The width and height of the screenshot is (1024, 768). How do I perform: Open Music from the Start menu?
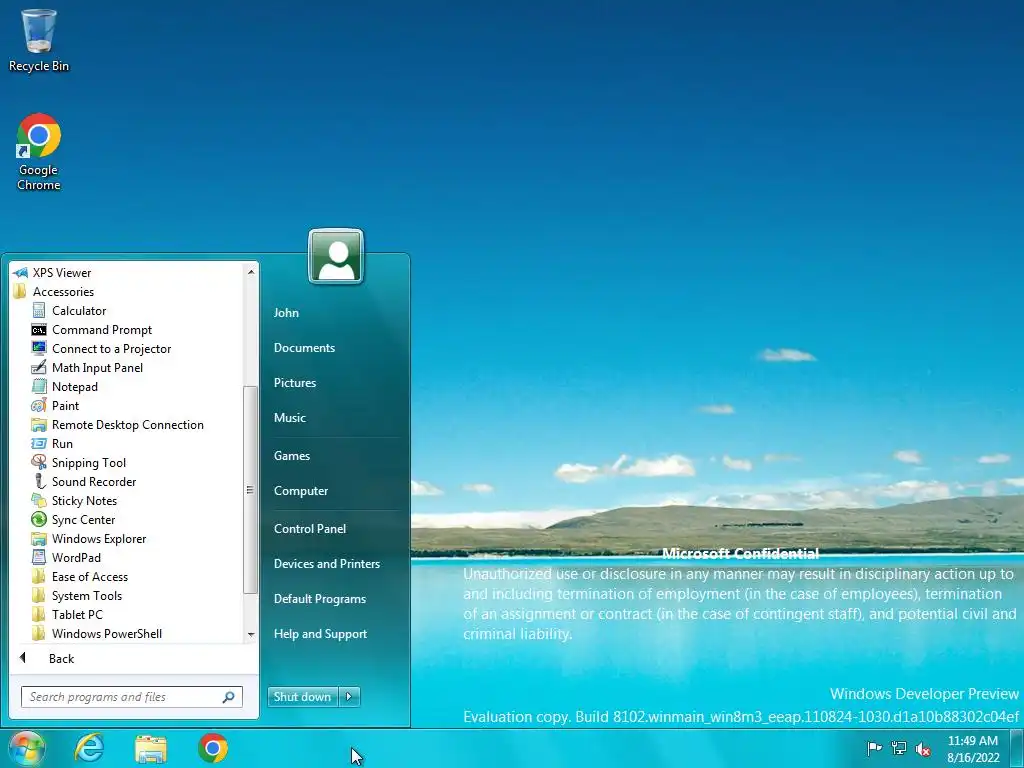click(x=290, y=418)
